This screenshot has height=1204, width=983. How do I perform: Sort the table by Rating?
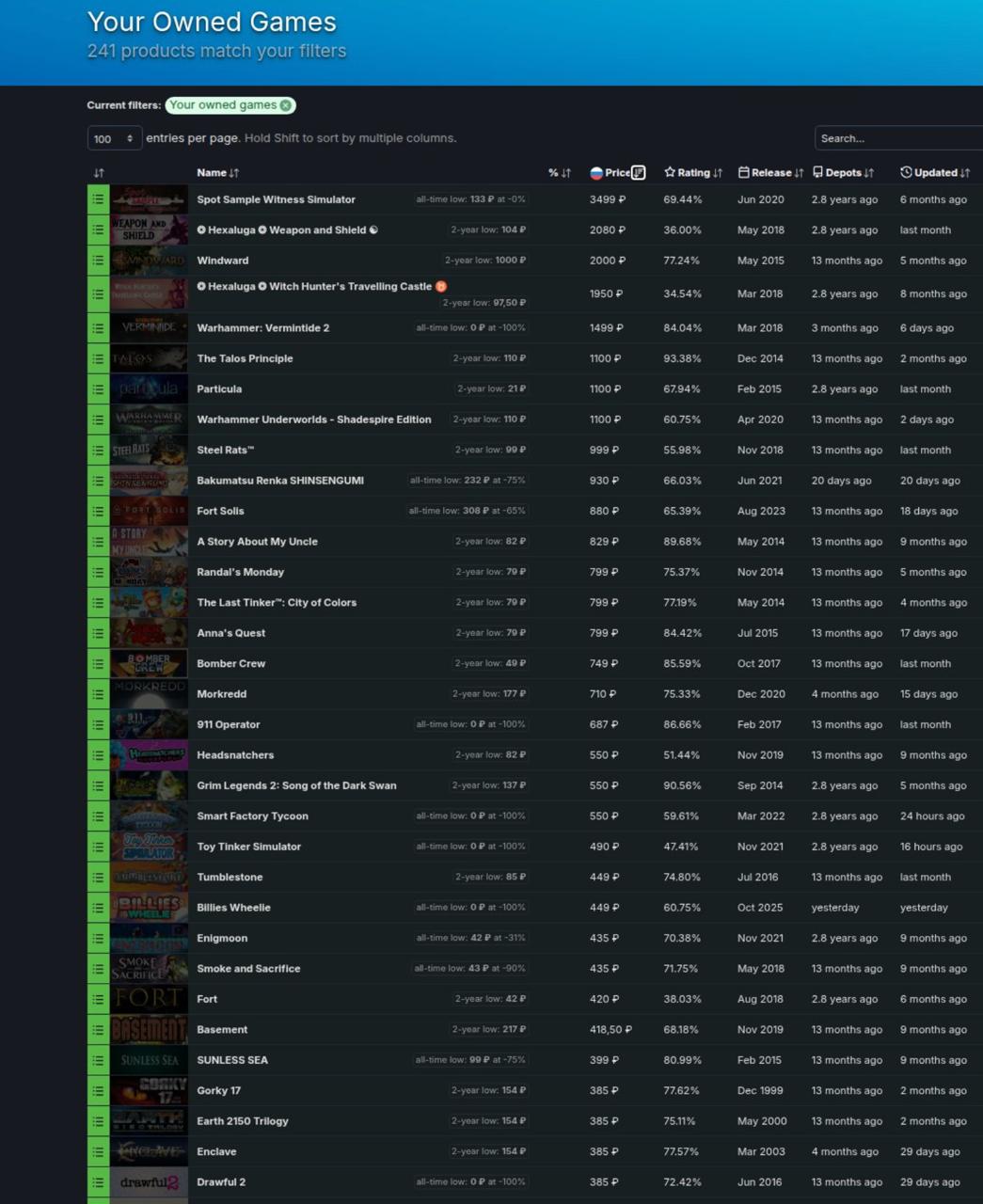tap(693, 173)
